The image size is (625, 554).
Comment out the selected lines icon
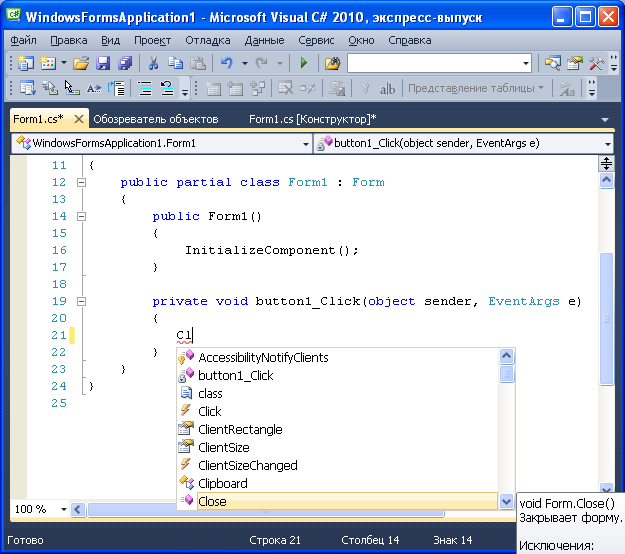click(x=145, y=88)
